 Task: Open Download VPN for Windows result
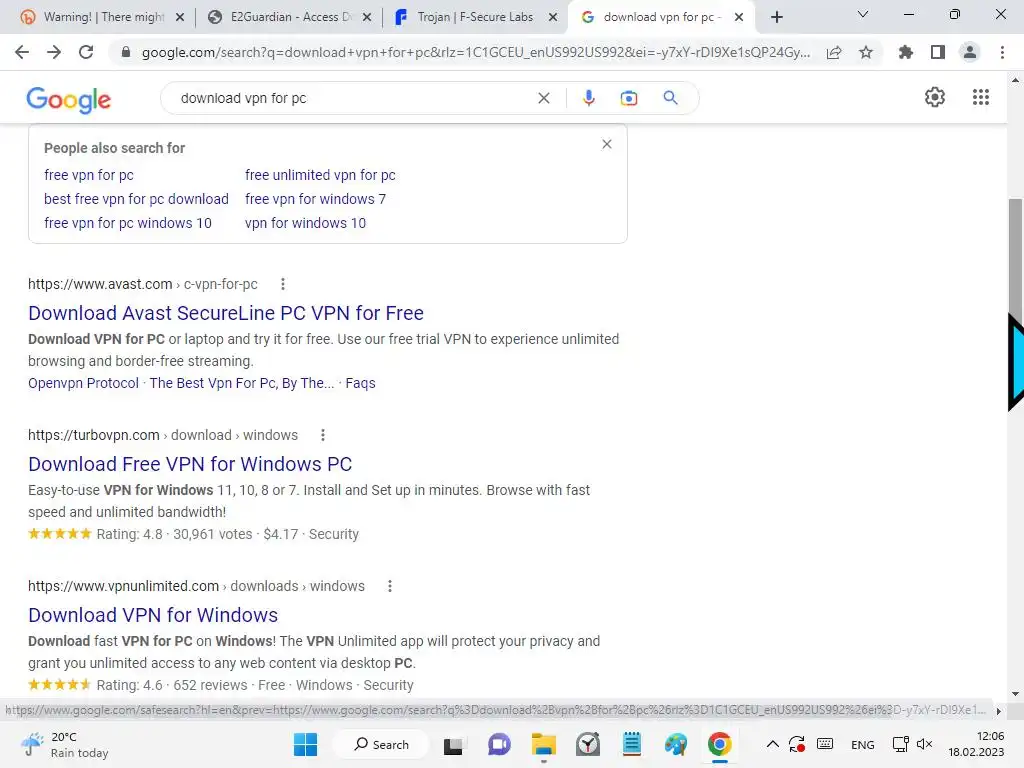click(153, 615)
